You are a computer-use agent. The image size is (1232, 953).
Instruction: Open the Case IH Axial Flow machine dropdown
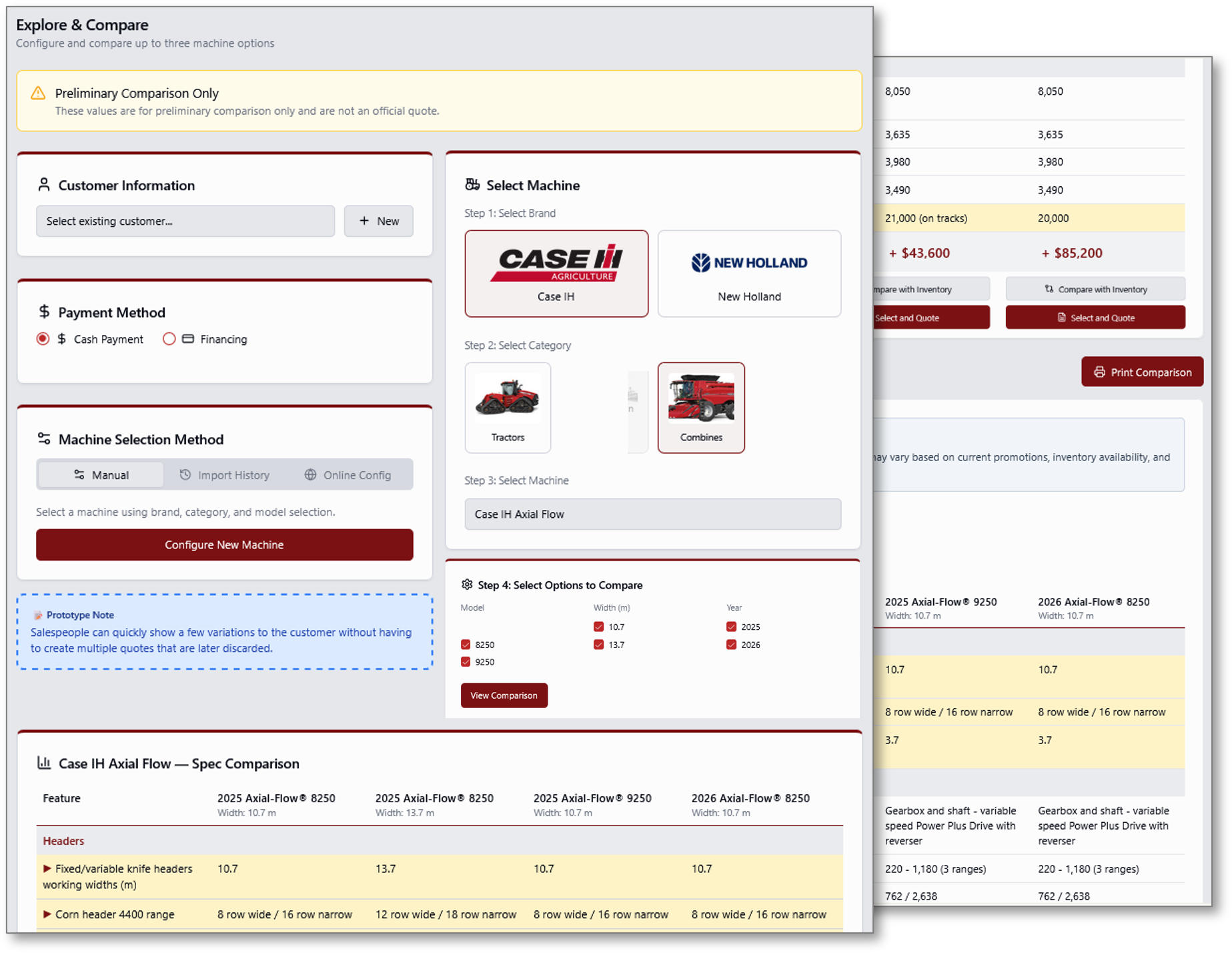(x=652, y=514)
